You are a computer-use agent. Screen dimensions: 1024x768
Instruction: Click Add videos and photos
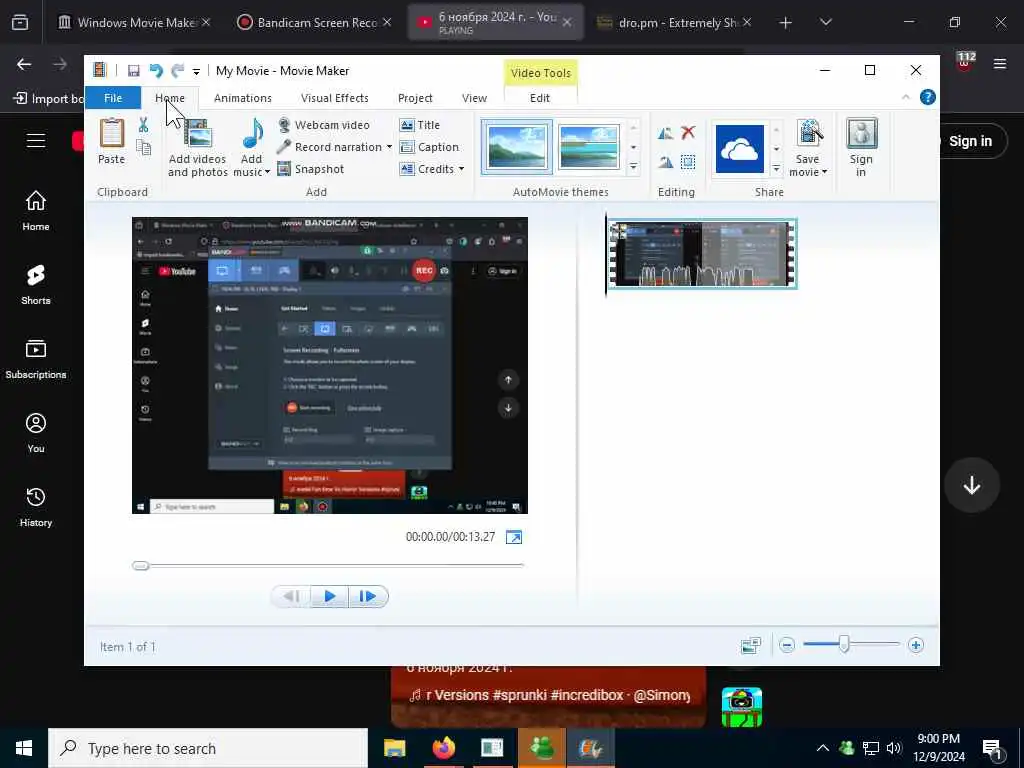197,148
